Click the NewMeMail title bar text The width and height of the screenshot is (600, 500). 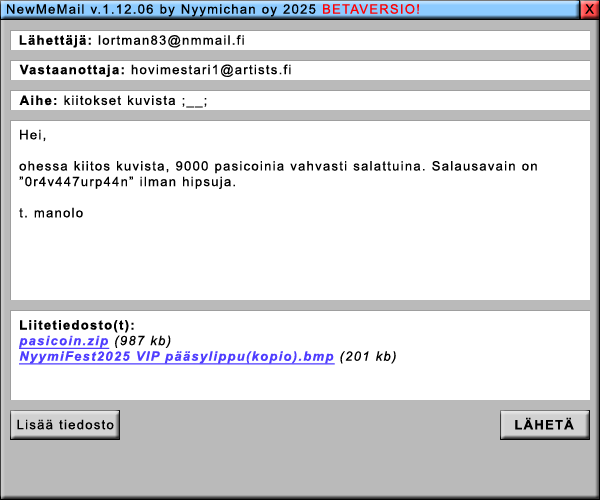click(x=160, y=9)
